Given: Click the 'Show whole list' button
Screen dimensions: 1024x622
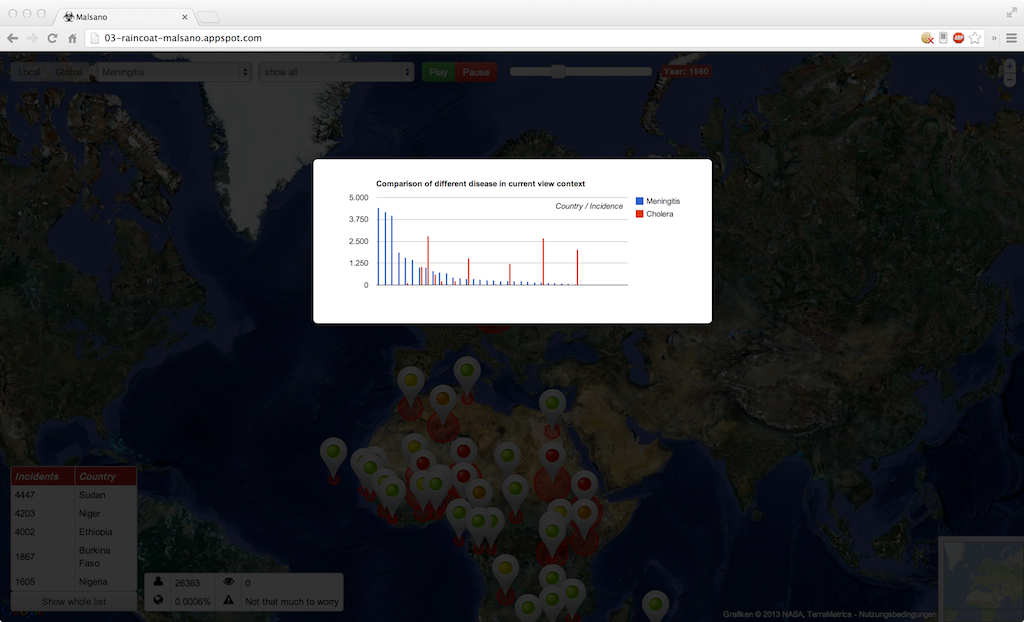Looking at the screenshot, I should pyautogui.click(x=74, y=601).
